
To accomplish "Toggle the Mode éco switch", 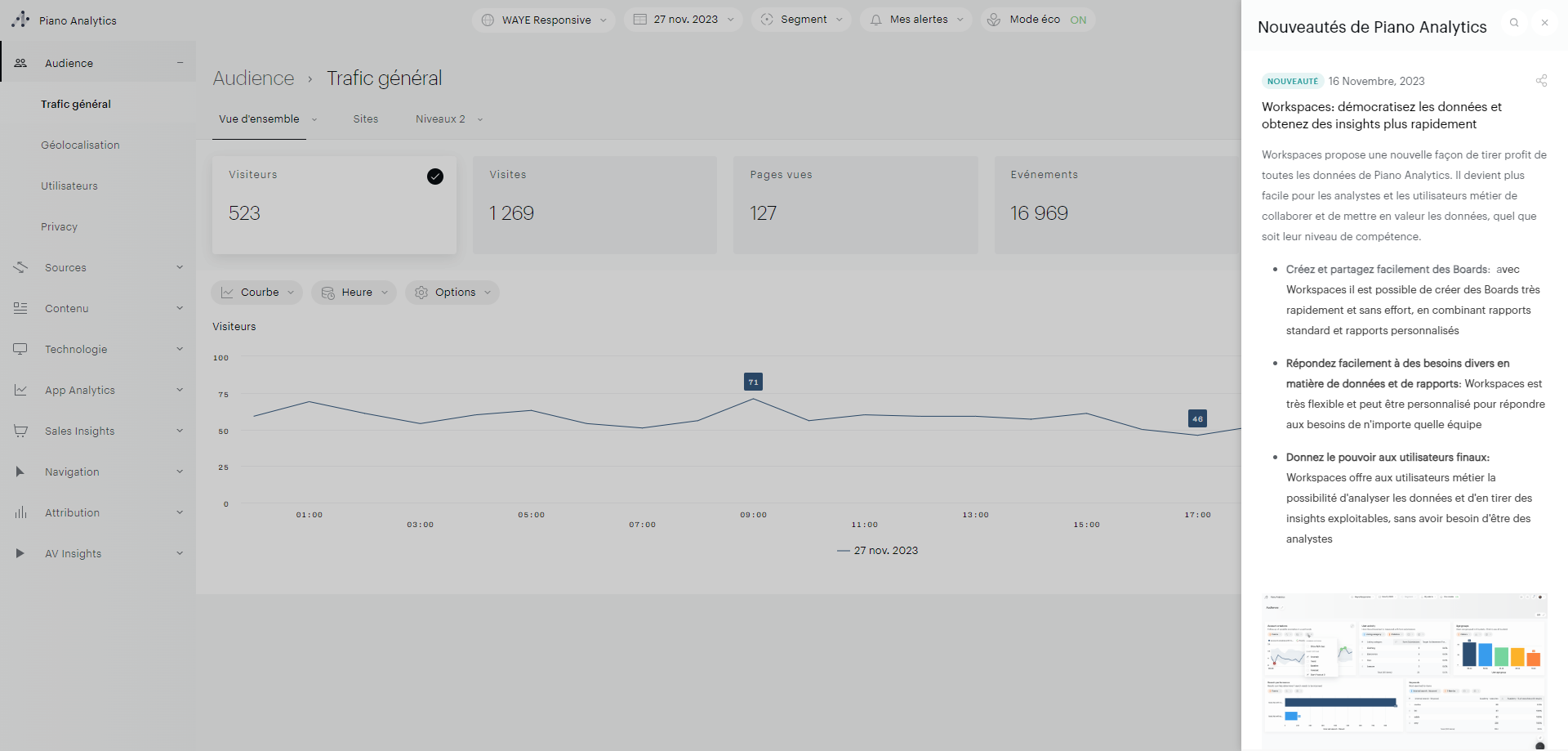I will point(1078,20).
